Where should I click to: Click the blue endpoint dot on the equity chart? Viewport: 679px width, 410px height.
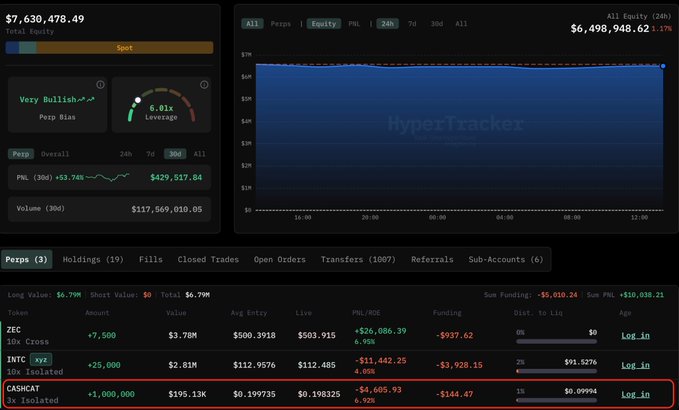[x=663, y=66]
